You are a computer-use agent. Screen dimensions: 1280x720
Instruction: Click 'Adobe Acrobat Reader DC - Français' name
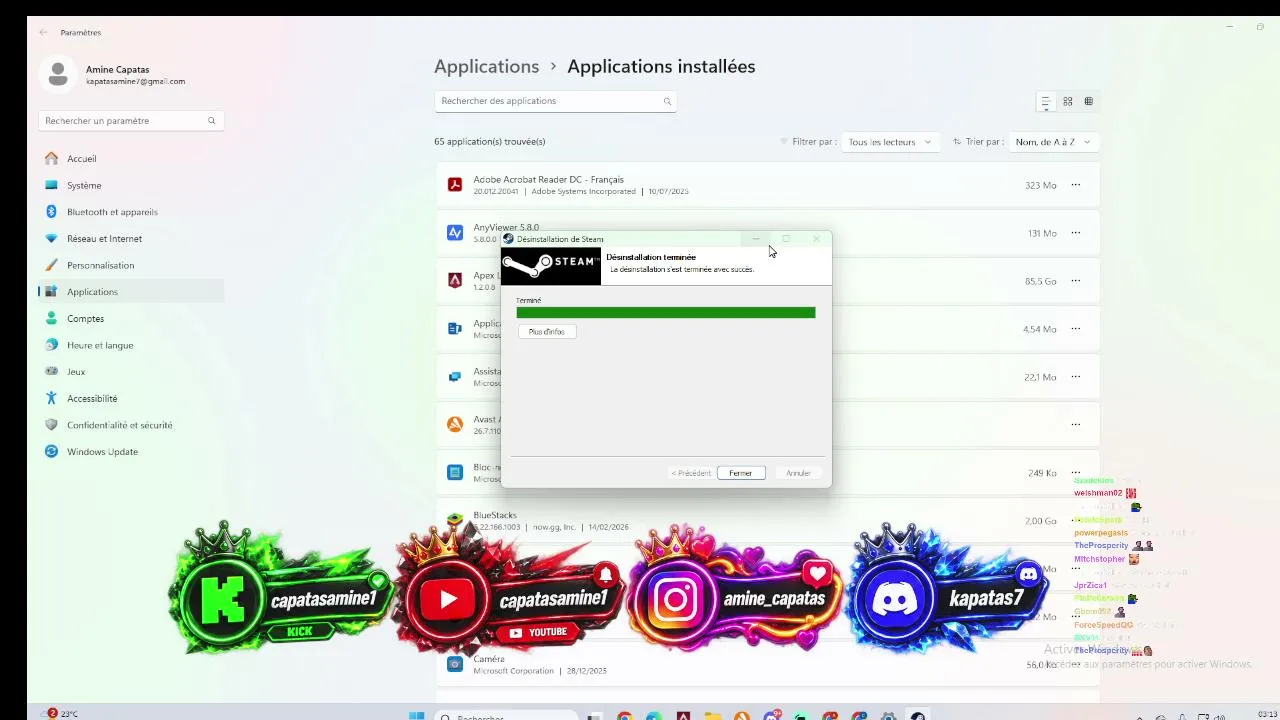point(548,180)
